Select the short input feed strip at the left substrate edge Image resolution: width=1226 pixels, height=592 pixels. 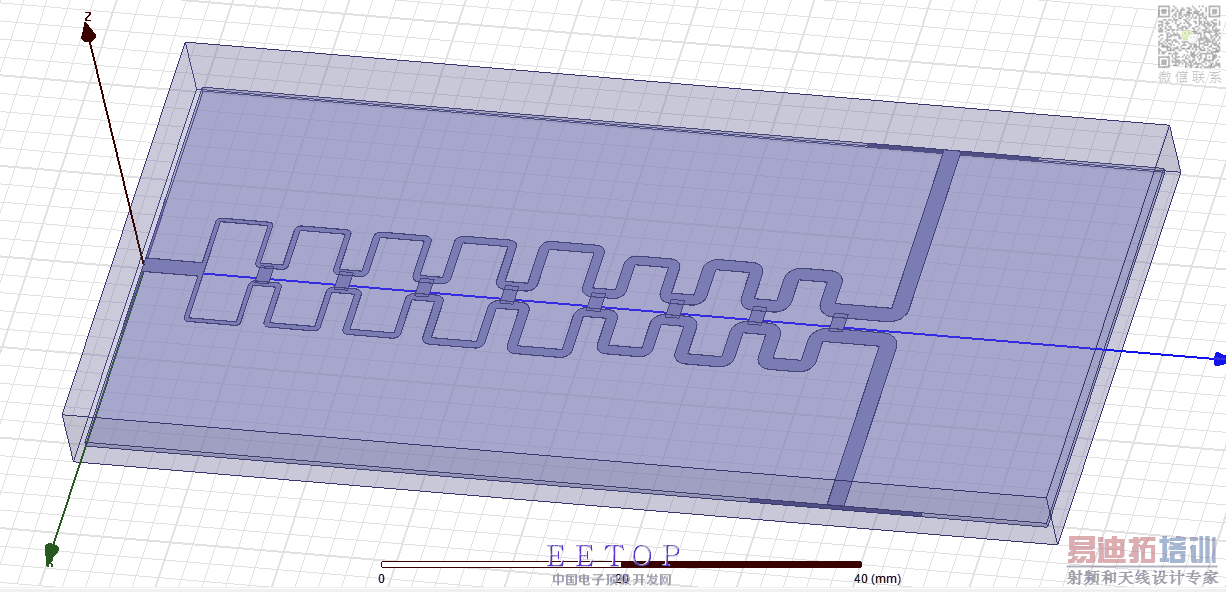tap(173, 267)
